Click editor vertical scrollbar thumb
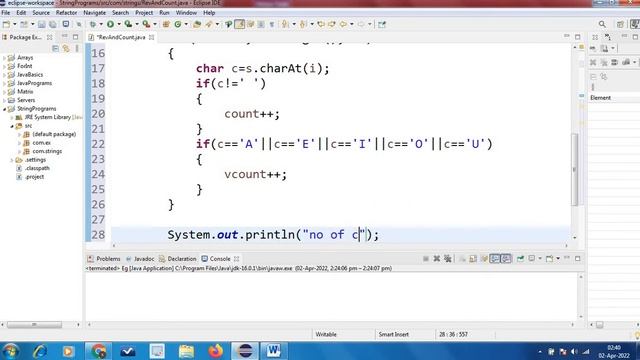The width and height of the screenshot is (640, 360). [x=574, y=169]
